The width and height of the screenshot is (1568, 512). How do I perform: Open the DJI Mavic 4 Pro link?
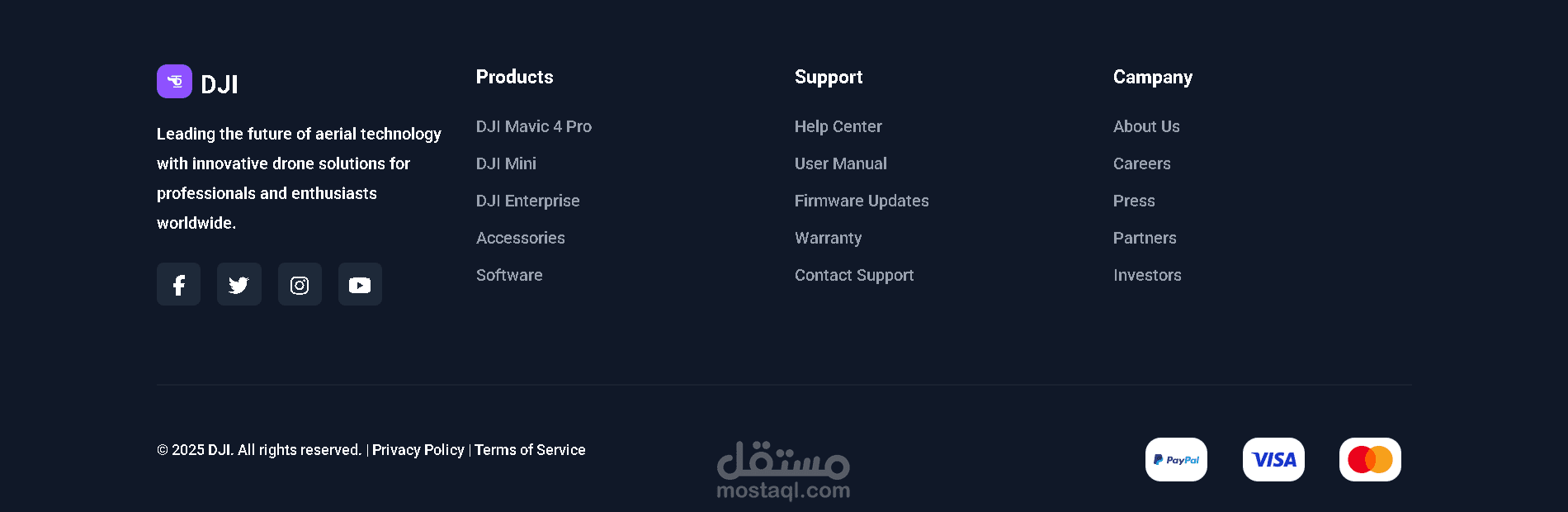point(533,126)
